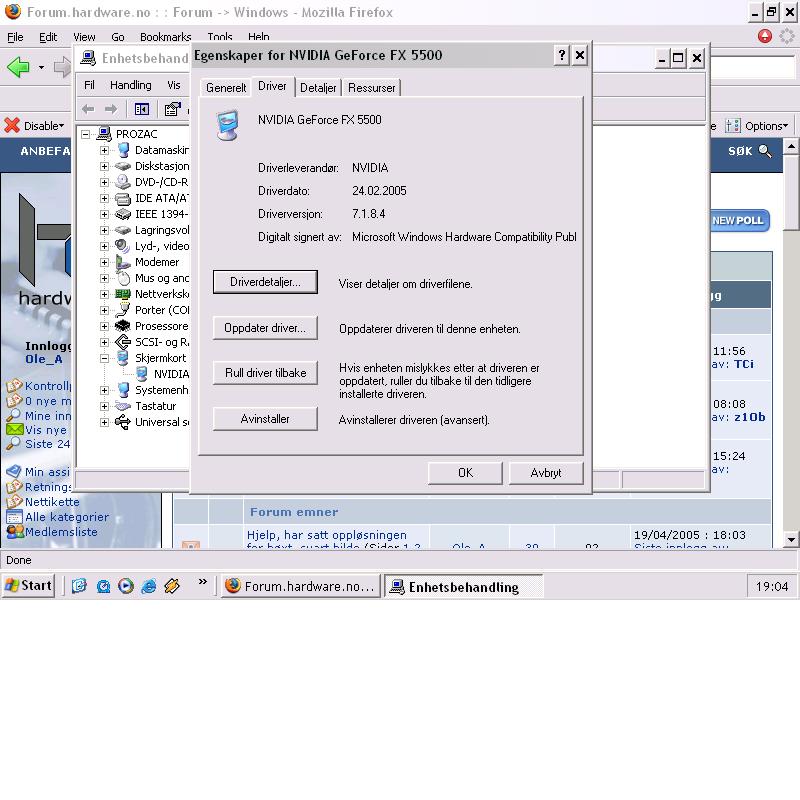800x800 pixels.
Task: Click properties icon in Enhetsbehandling toolbar
Action: (172, 109)
